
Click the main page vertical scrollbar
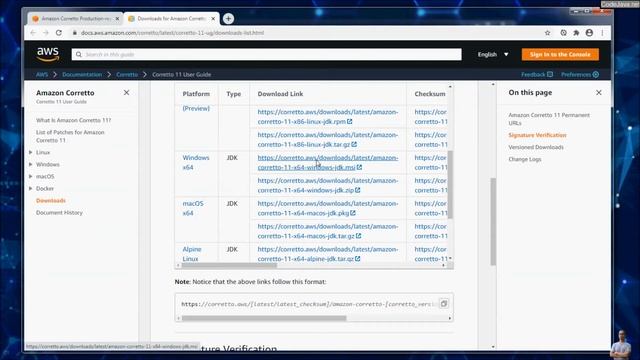point(493,222)
